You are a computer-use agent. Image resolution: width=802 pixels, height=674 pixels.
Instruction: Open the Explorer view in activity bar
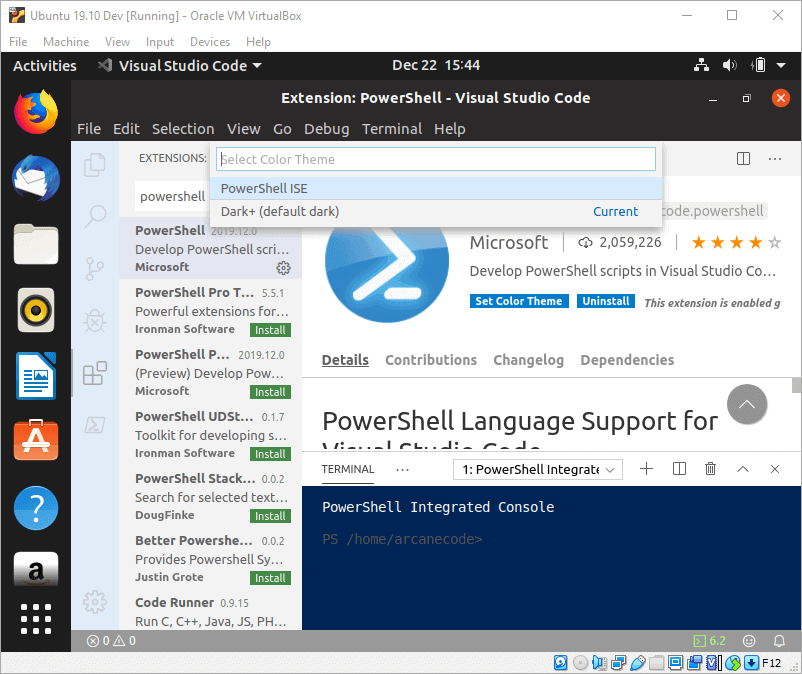[x=95, y=165]
